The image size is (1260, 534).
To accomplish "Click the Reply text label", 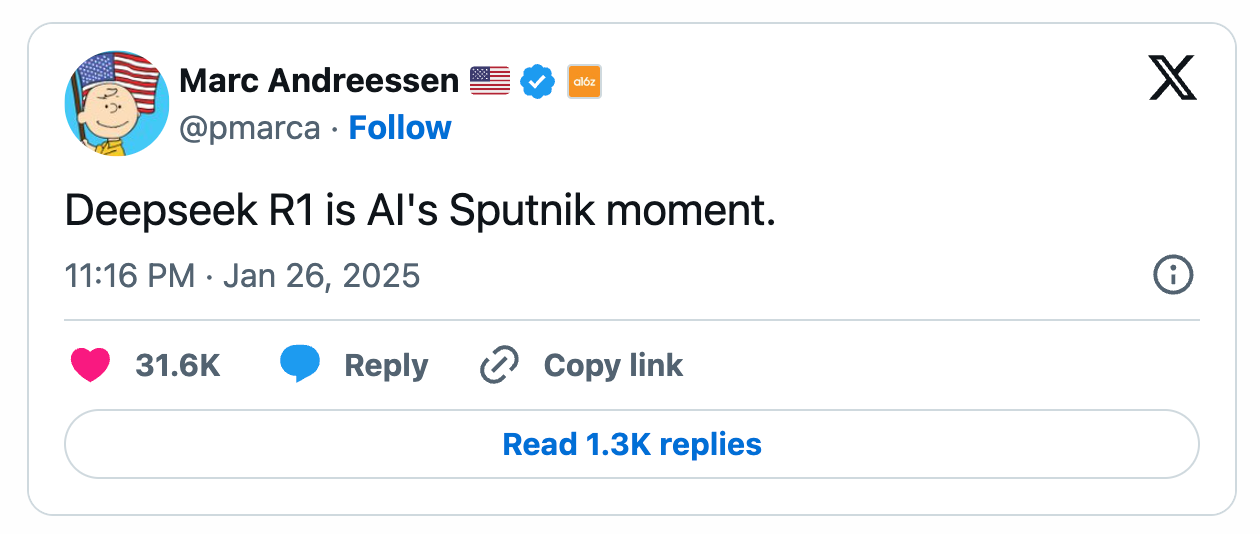I will tap(386, 366).
